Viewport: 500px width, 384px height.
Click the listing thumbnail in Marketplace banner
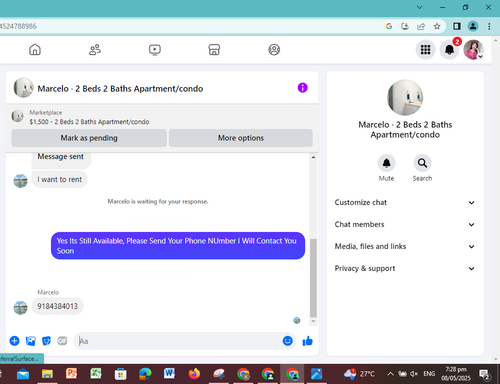click(x=17, y=116)
